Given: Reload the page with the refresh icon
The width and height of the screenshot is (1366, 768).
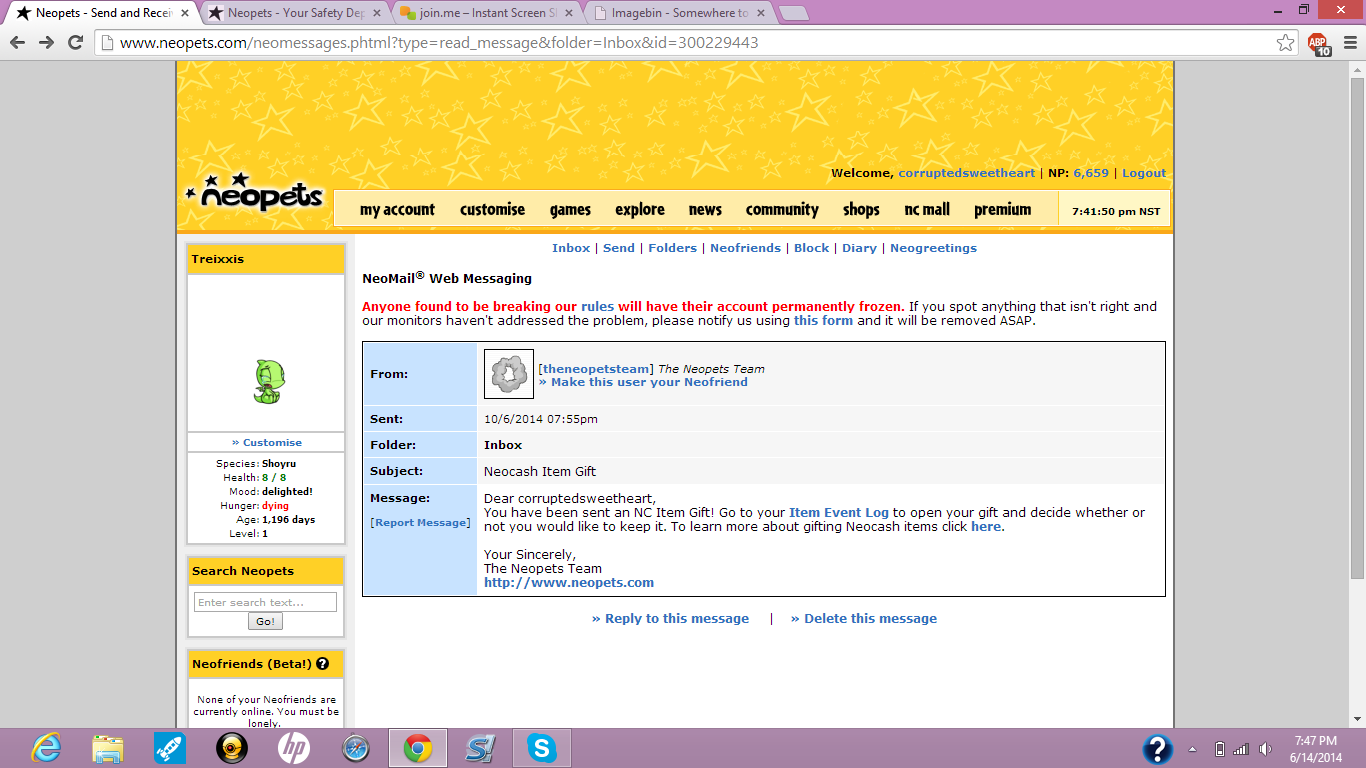Looking at the screenshot, I should point(75,43).
